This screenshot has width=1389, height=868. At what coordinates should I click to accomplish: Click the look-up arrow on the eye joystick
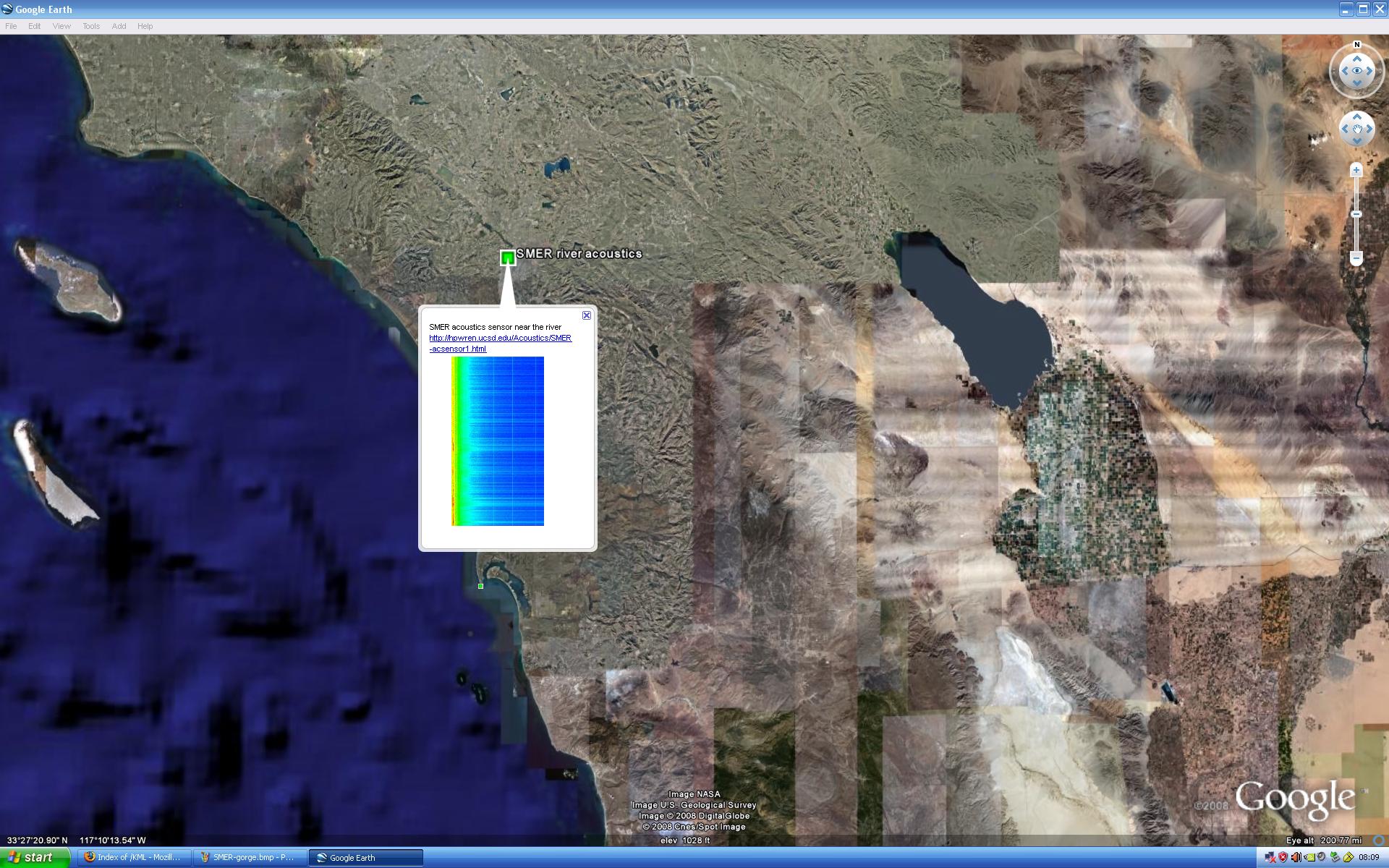[x=1357, y=59]
